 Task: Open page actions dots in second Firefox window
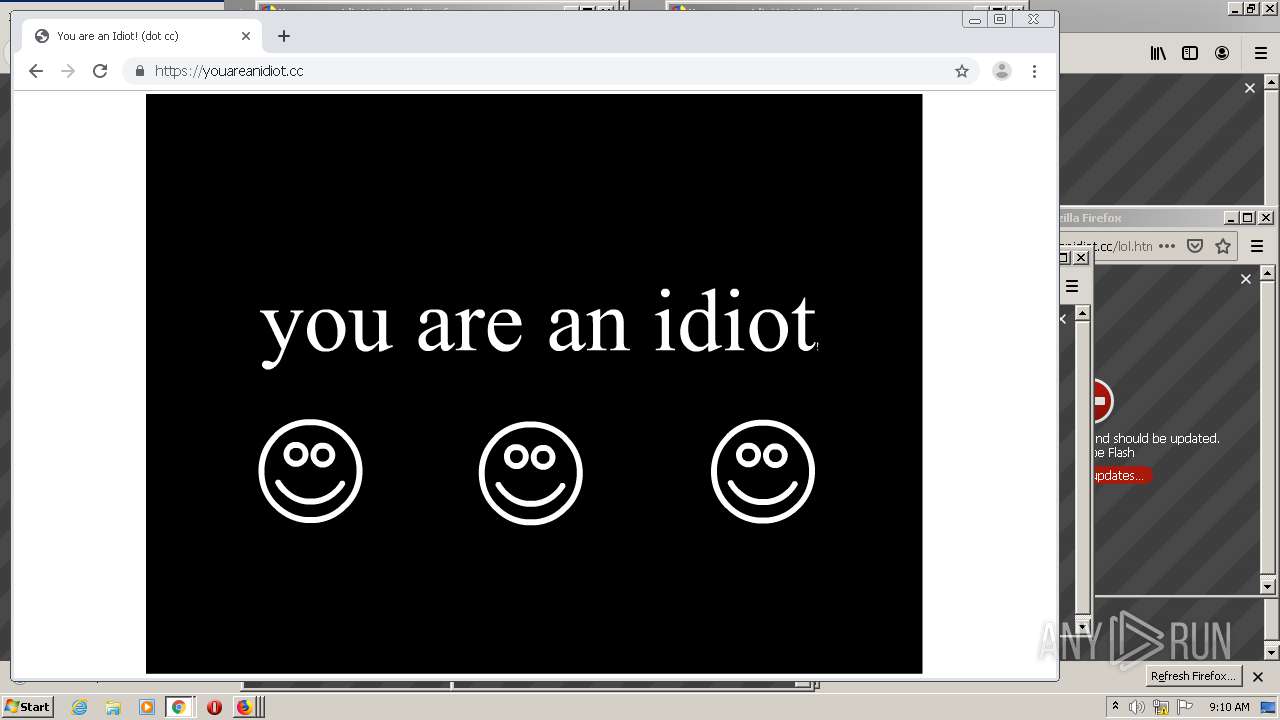click(1167, 246)
